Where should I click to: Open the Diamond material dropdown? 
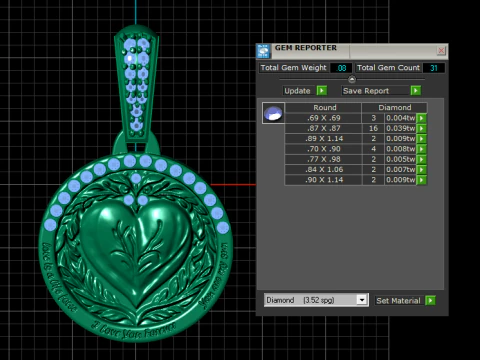coord(362,300)
